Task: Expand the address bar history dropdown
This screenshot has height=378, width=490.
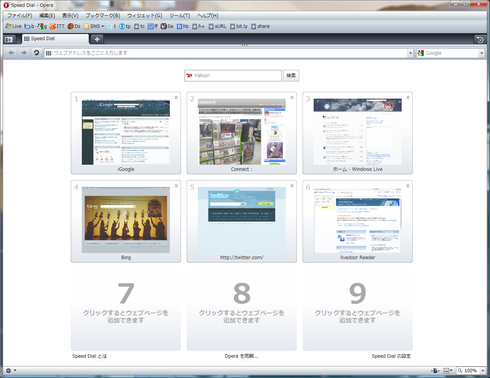Action: [x=410, y=53]
